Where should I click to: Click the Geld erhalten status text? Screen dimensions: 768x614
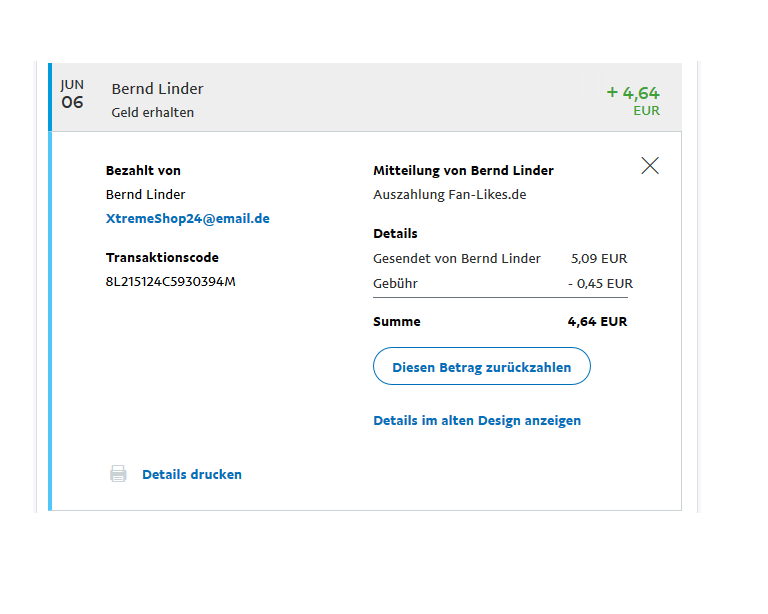coord(153,113)
